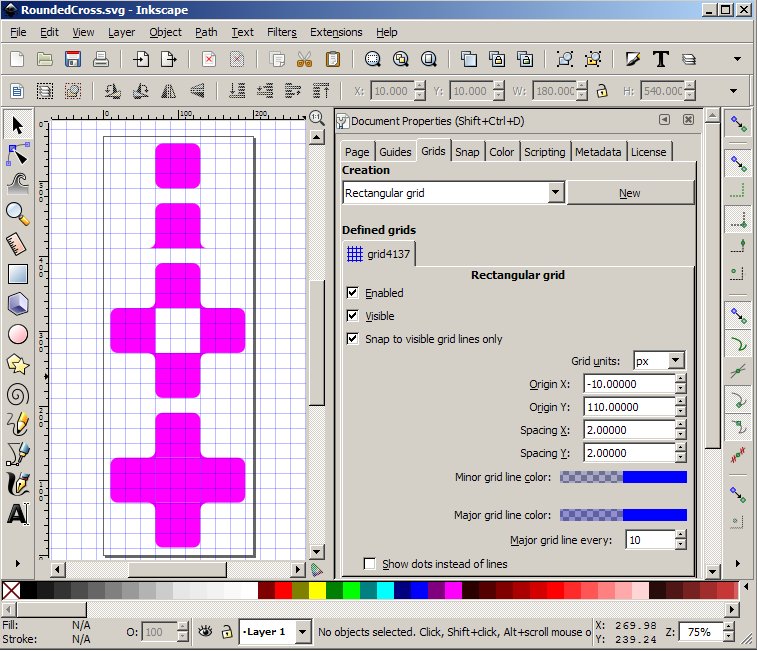Select the Rectangle shape tool
This screenshot has width=757, height=651.
(x=17, y=273)
